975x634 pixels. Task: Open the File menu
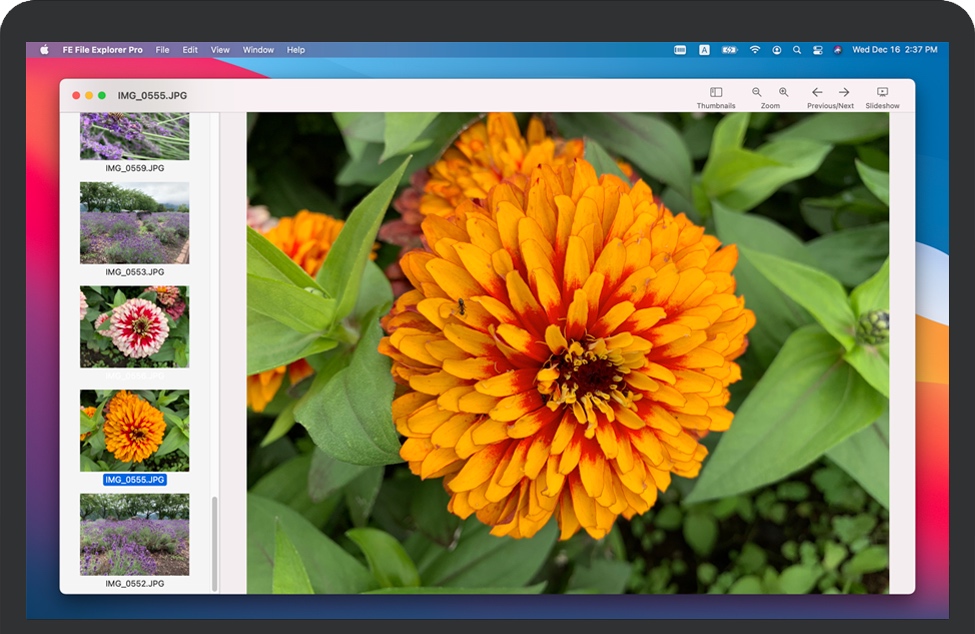tap(162, 50)
